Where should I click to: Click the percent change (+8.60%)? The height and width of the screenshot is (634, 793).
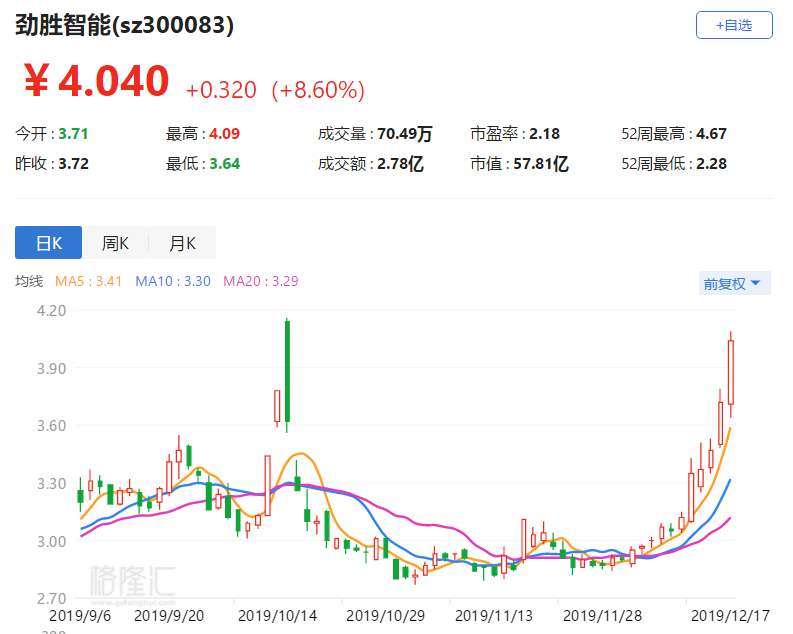pos(318,90)
